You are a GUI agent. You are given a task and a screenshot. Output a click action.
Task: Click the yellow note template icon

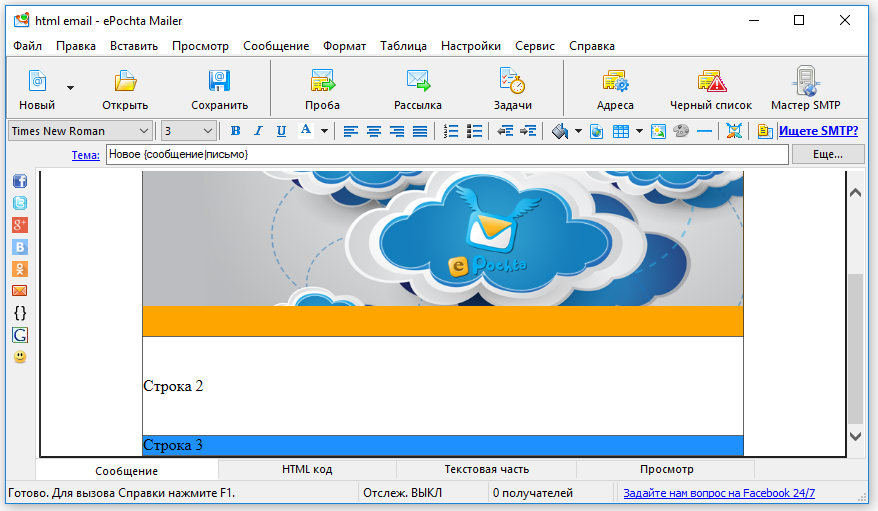pyautogui.click(x=765, y=132)
